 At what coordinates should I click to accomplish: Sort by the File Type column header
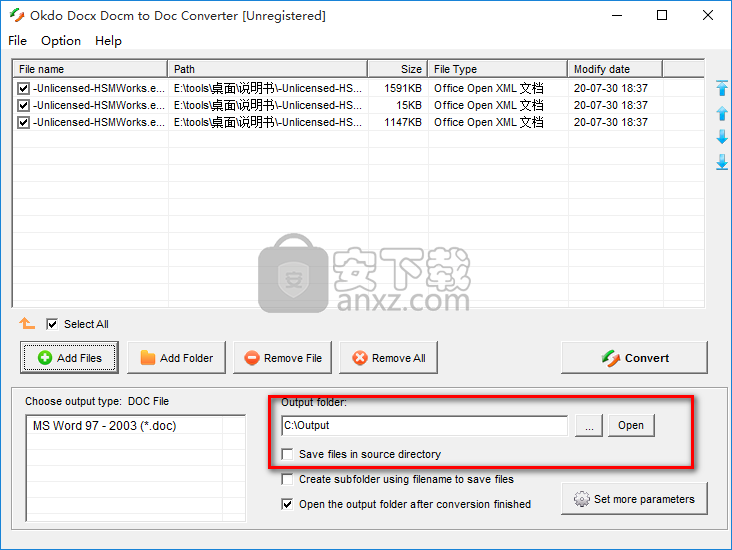498,69
